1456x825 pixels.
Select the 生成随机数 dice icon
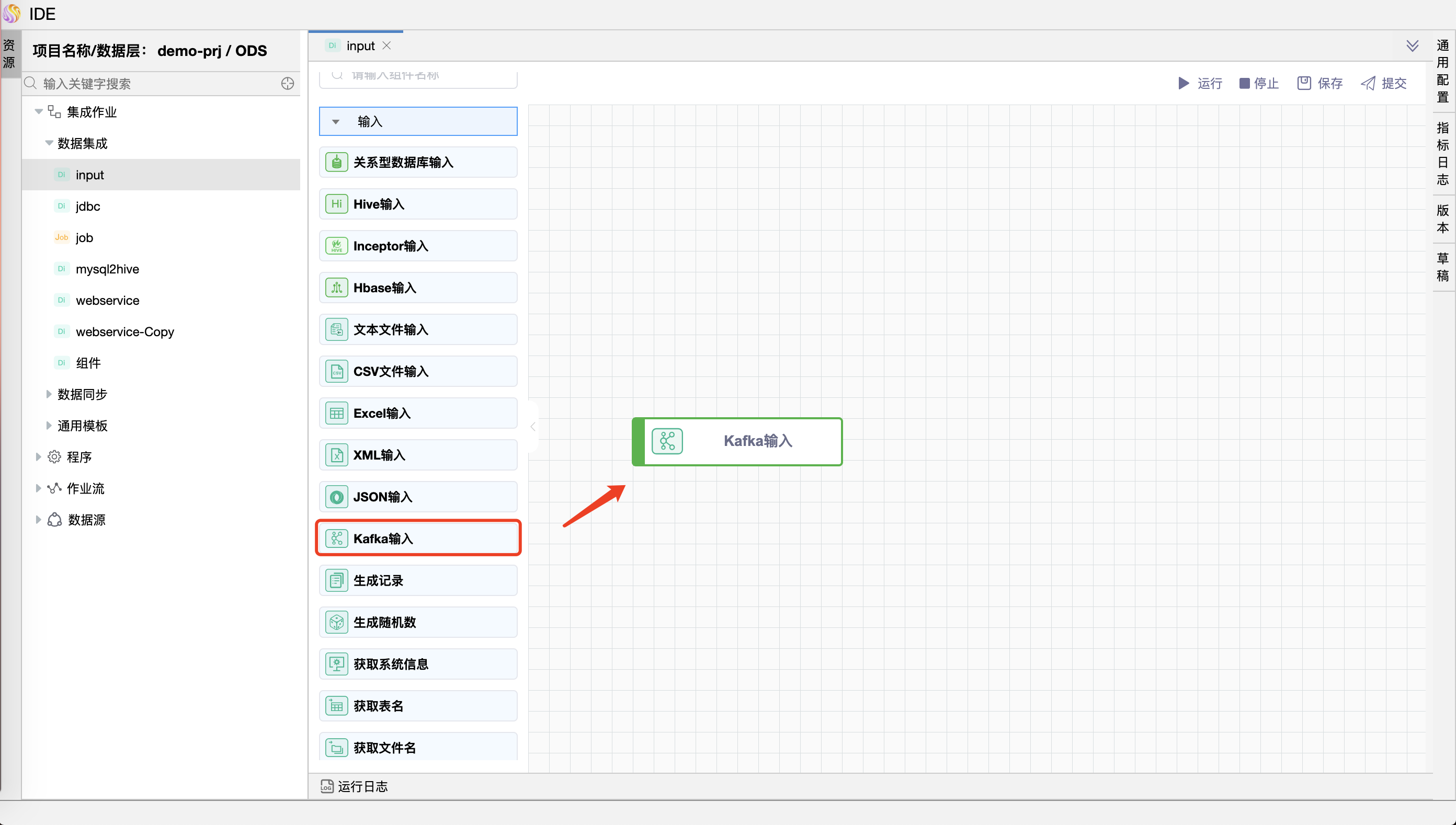(x=337, y=622)
